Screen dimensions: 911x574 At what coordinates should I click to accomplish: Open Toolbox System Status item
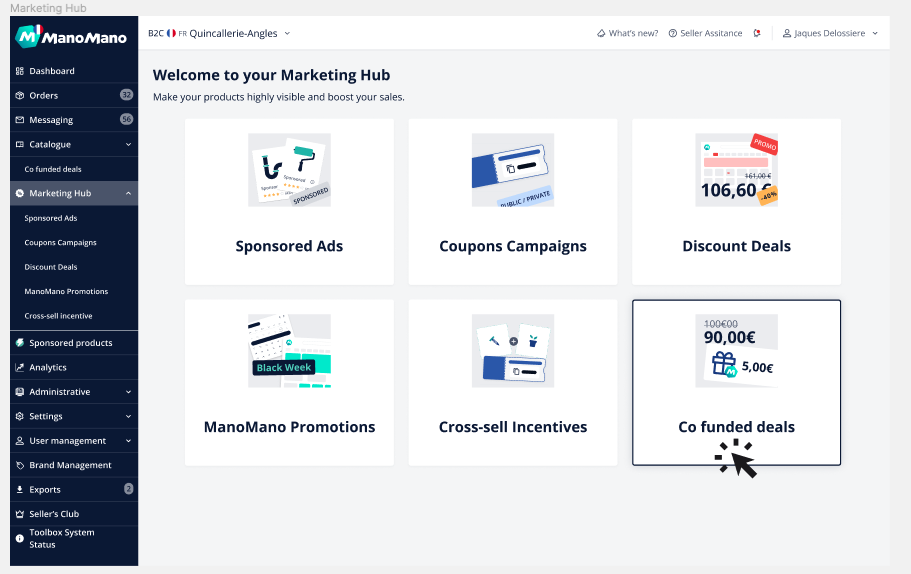pos(74,539)
